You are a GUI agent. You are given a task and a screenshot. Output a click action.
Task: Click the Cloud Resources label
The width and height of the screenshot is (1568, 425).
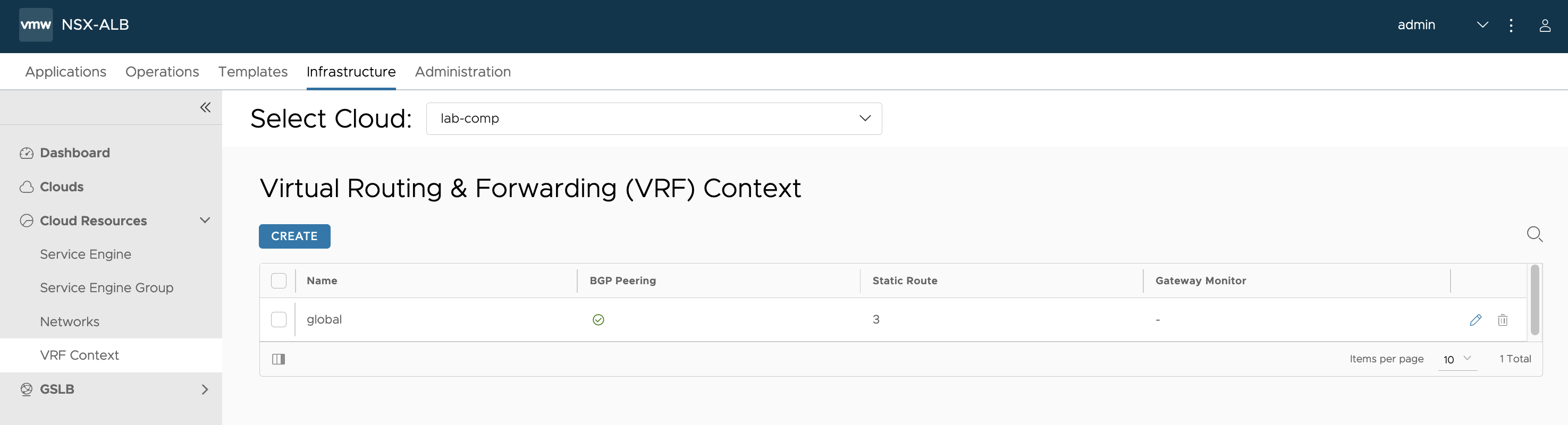pyautogui.click(x=93, y=220)
